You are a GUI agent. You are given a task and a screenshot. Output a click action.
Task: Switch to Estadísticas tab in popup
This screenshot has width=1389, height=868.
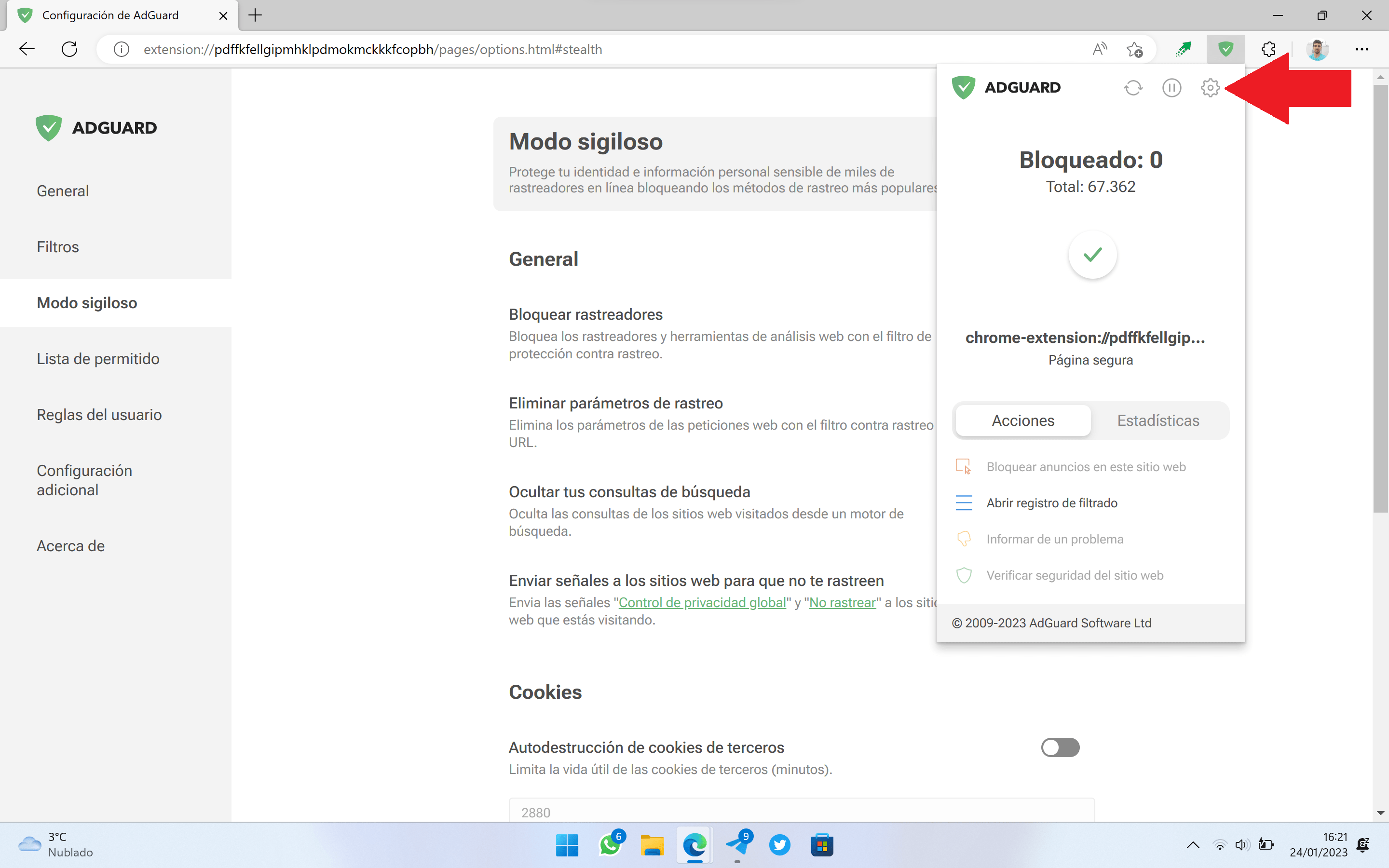pyautogui.click(x=1158, y=421)
